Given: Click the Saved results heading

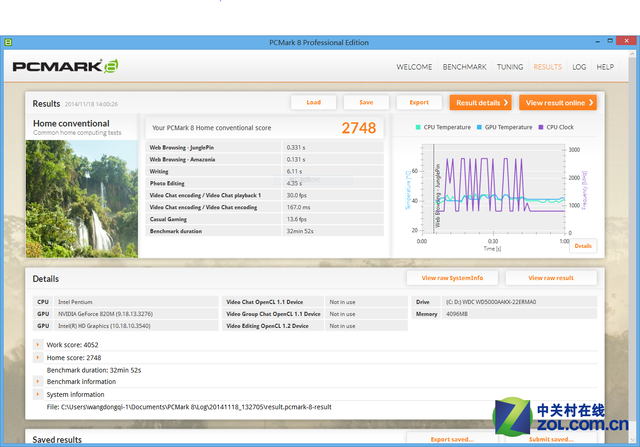Looking at the screenshot, I should [57, 440].
